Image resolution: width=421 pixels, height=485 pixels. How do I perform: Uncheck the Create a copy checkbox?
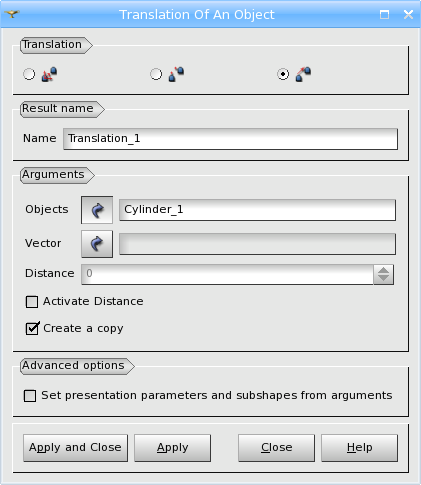(32, 329)
